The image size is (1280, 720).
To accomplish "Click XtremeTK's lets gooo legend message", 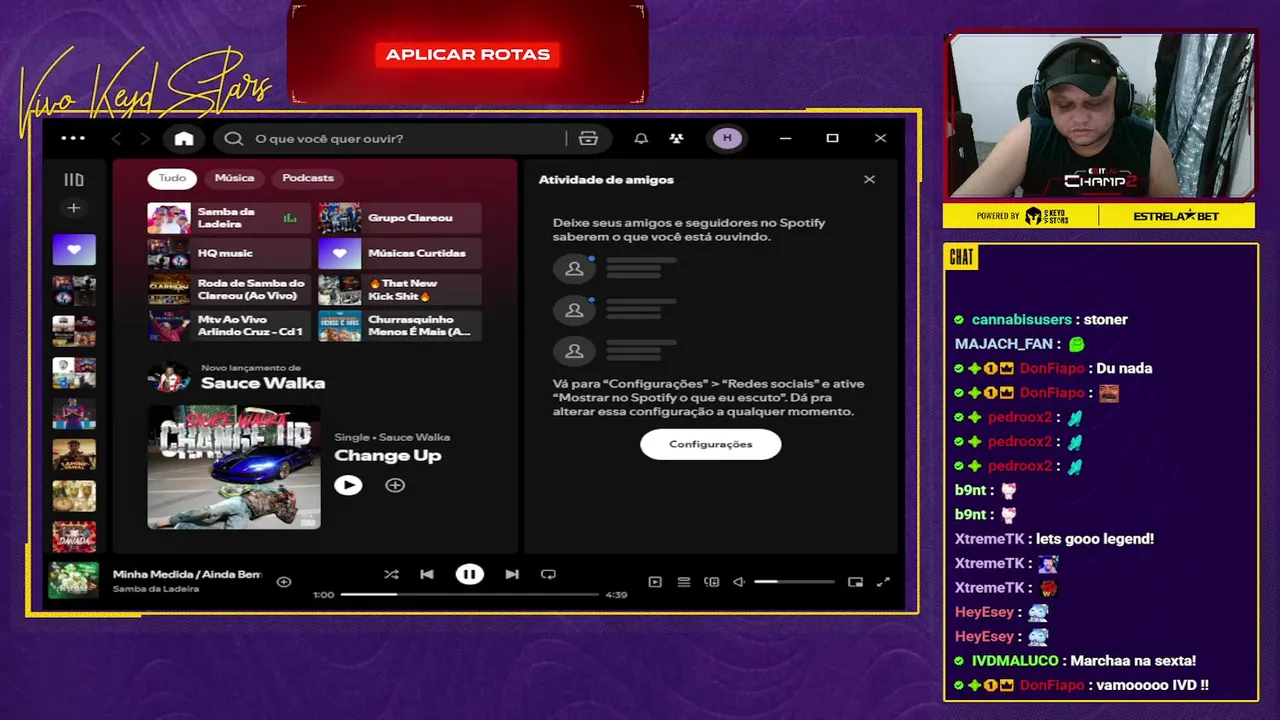I will (x=1095, y=539).
